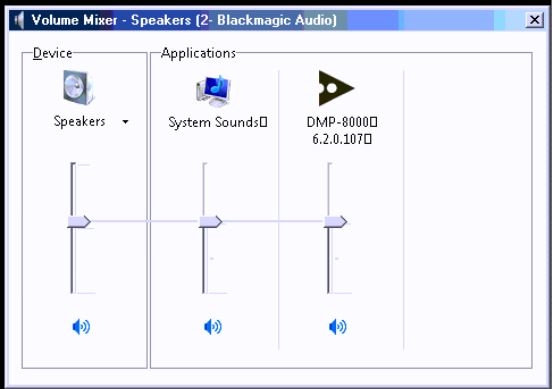Mute the DMP-8000 application
The image size is (552, 389).
pyautogui.click(x=338, y=327)
